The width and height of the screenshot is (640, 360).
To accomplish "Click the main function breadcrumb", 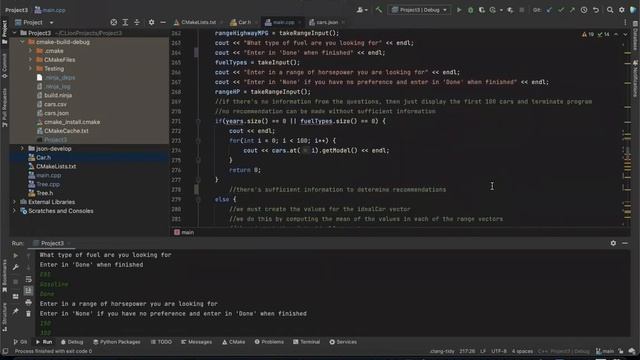I will 184,232.
